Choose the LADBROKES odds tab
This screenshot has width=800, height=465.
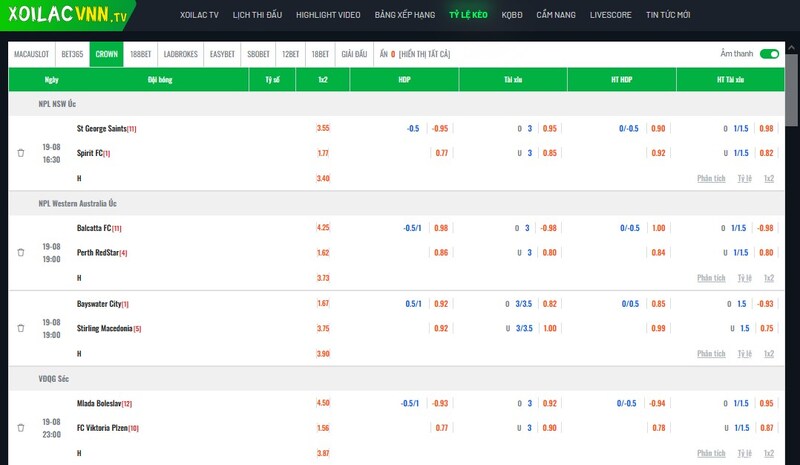click(x=180, y=54)
